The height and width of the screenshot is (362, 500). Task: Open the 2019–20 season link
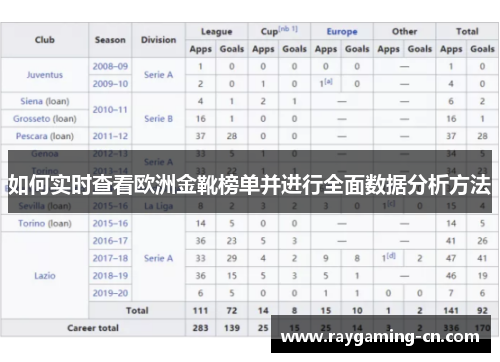[110, 293]
